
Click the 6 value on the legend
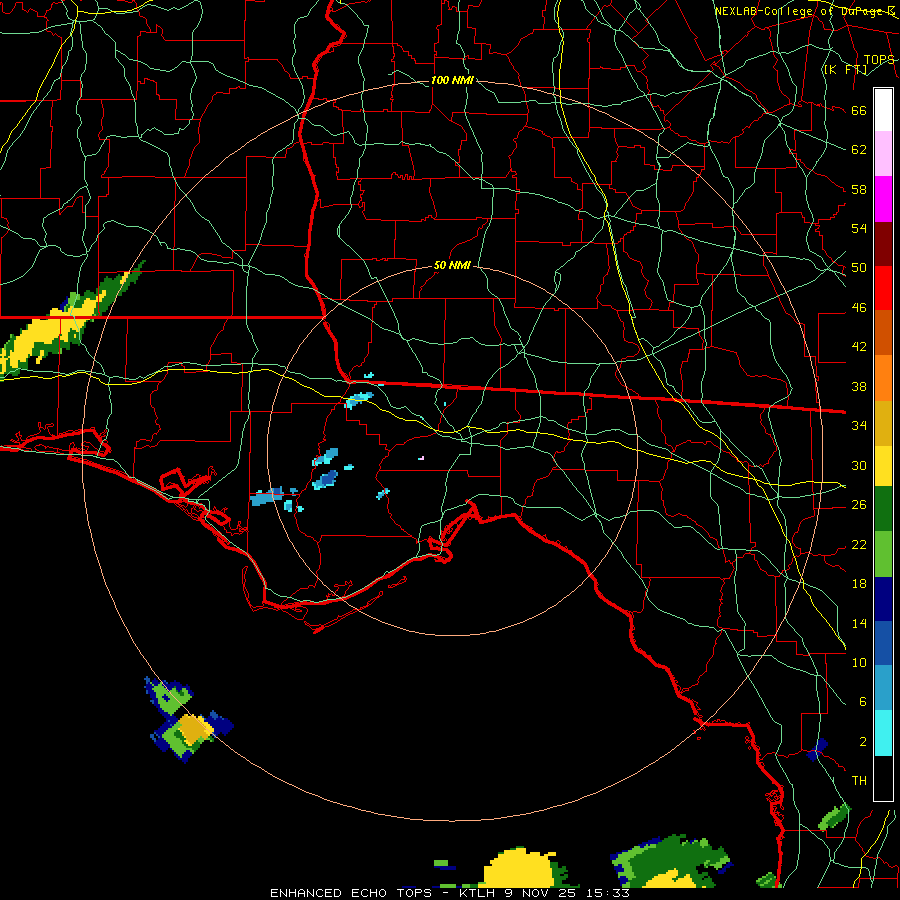862,702
